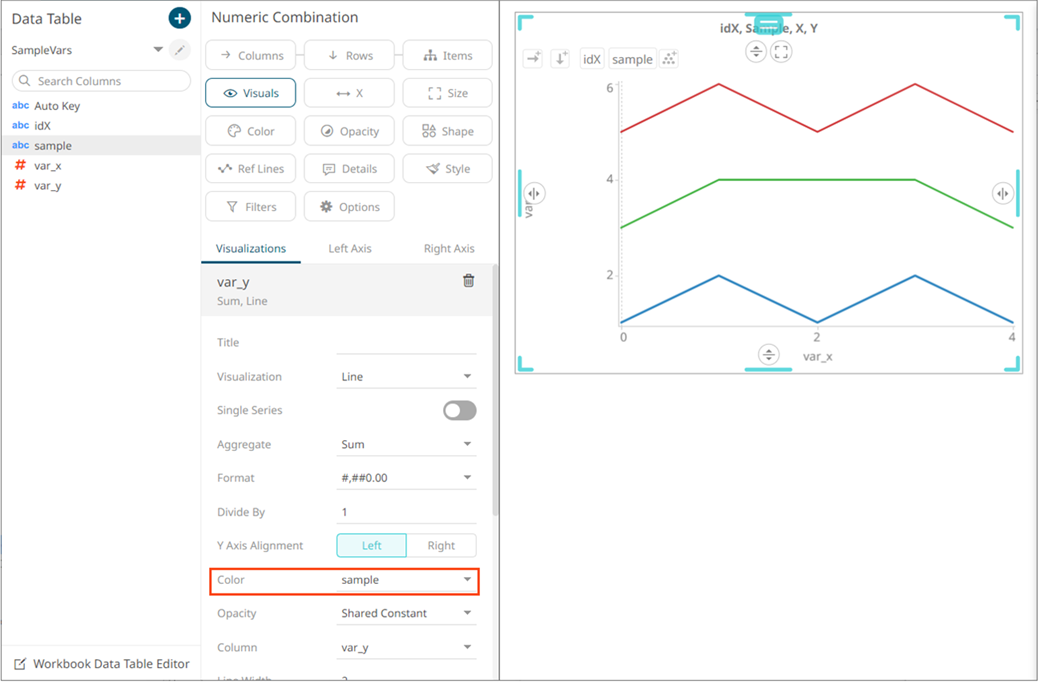This screenshot has width=1040, height=684.
Task: Expand the Aggregate dropdown set to Sum
Action: tap(406, 444)
